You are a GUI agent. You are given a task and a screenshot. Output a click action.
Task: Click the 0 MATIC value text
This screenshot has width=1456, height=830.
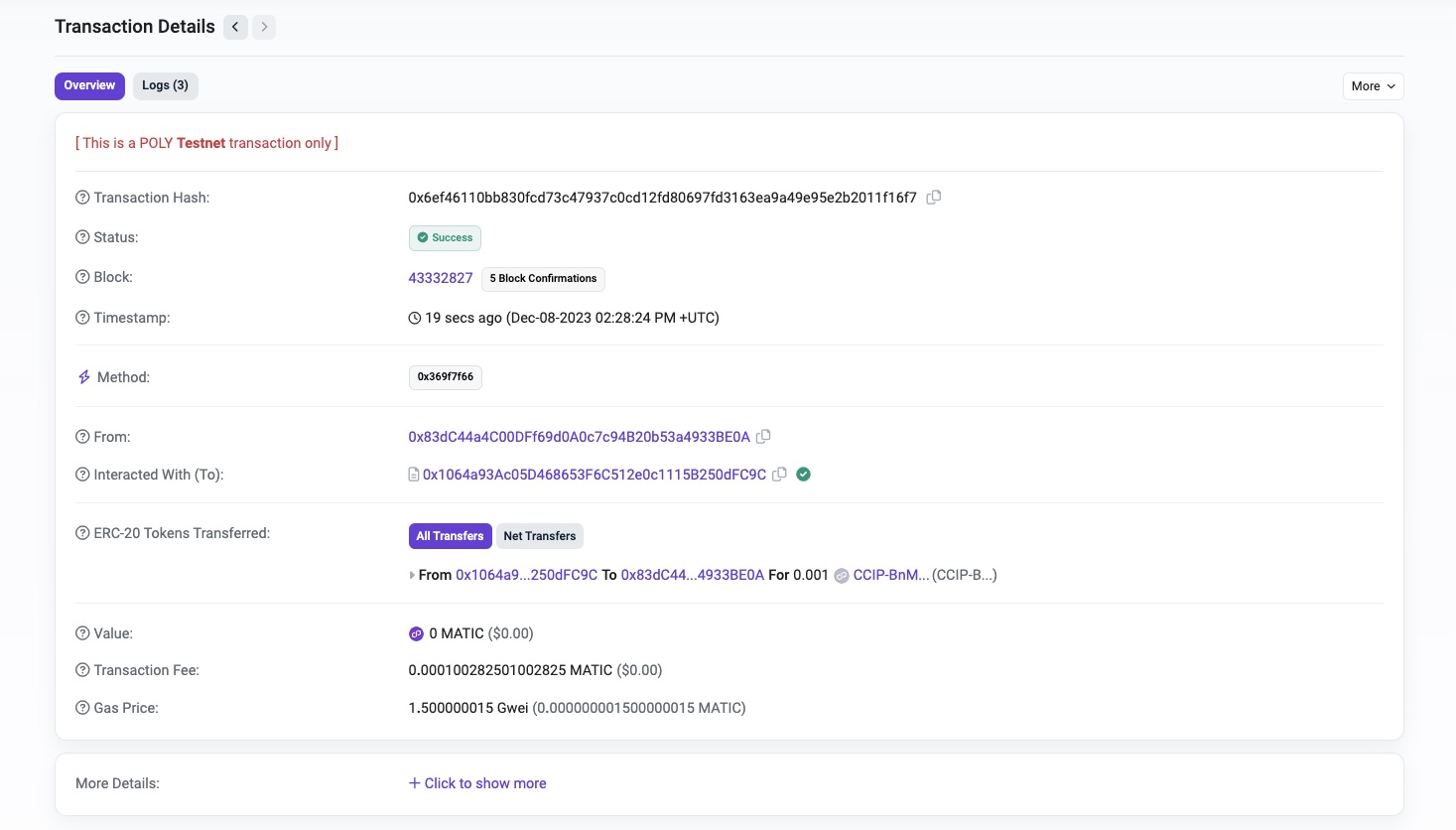tap(457, 633)
